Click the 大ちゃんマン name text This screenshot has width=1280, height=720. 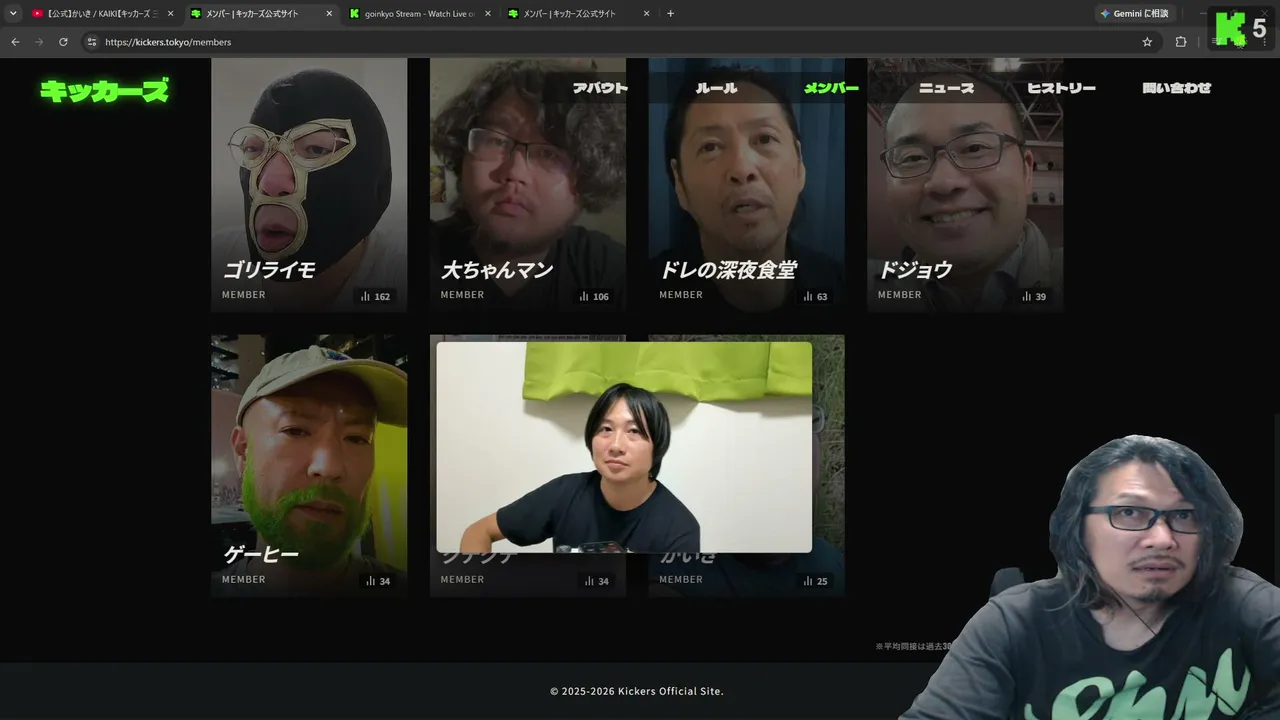pos(497,270)
